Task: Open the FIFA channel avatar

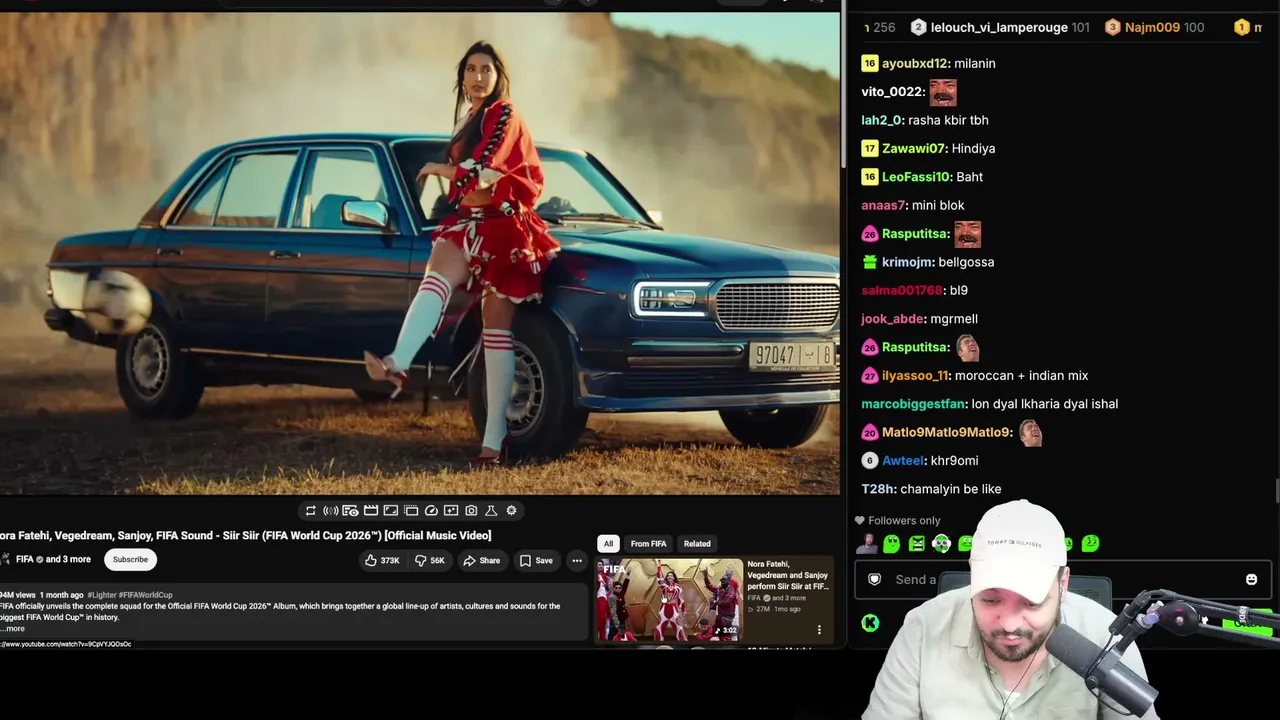Action: click(x=5, y=559)
